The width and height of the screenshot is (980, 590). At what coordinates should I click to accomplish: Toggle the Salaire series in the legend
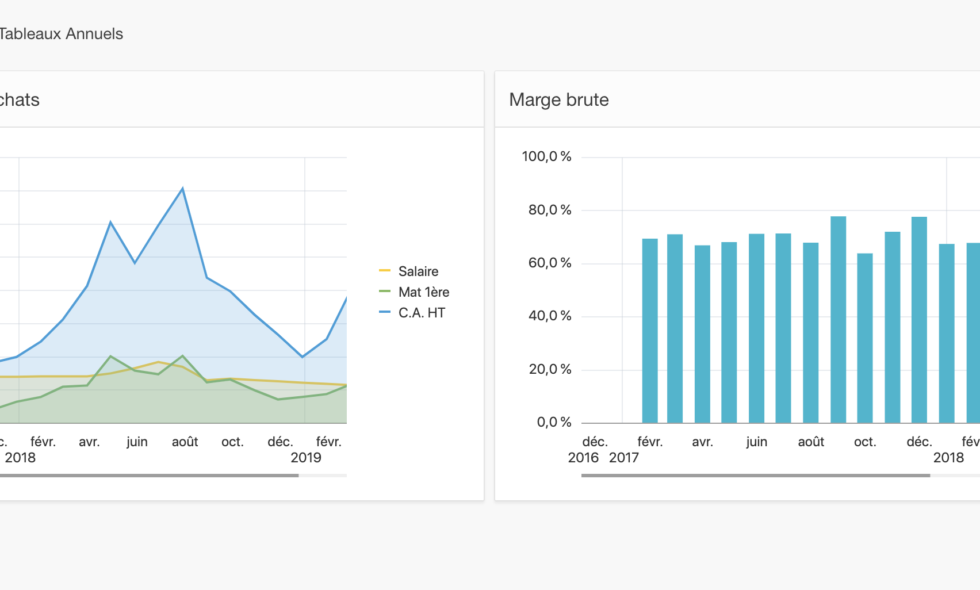[x=418, y=271]
